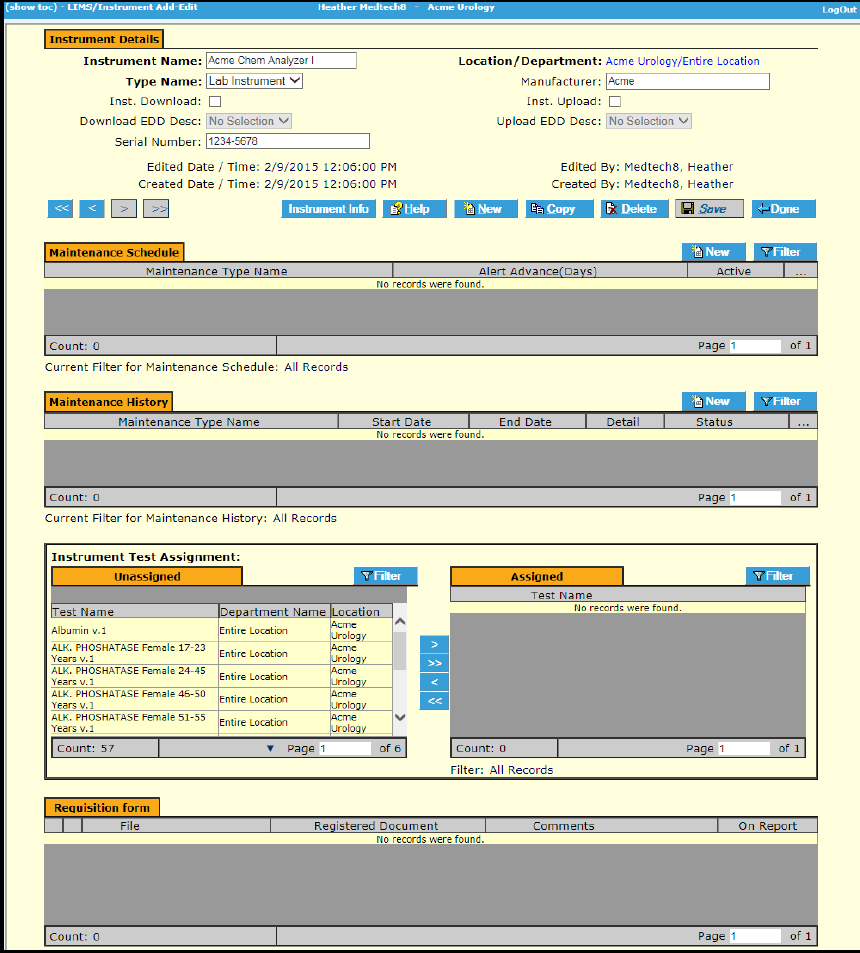Image resolution: width=860 pixels, height=953 pixels.
Task: Toggle the Inst. Upload checkbox
Action: 615,101
